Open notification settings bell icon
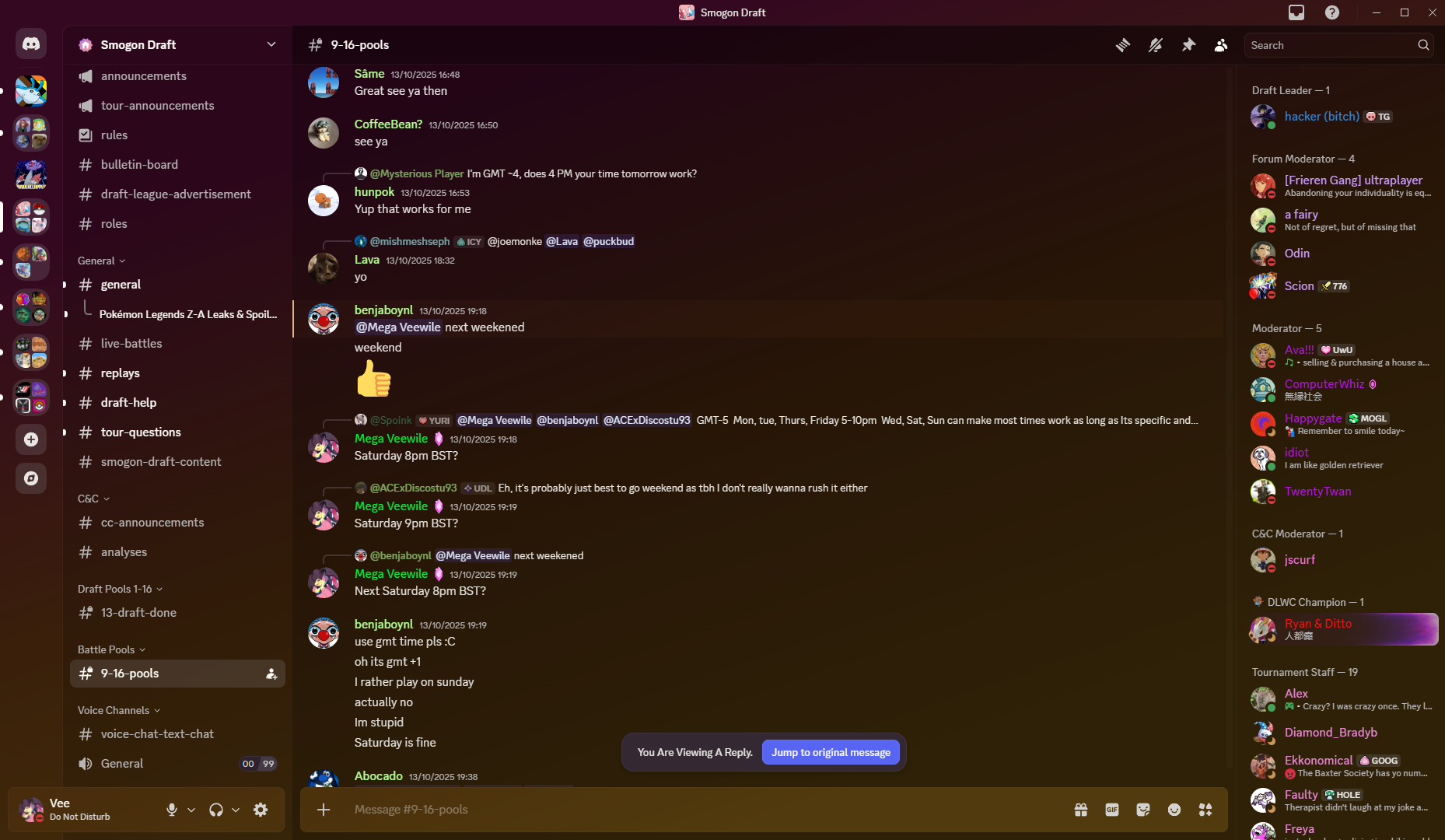1445x840 pixels. click(1156, 45)
